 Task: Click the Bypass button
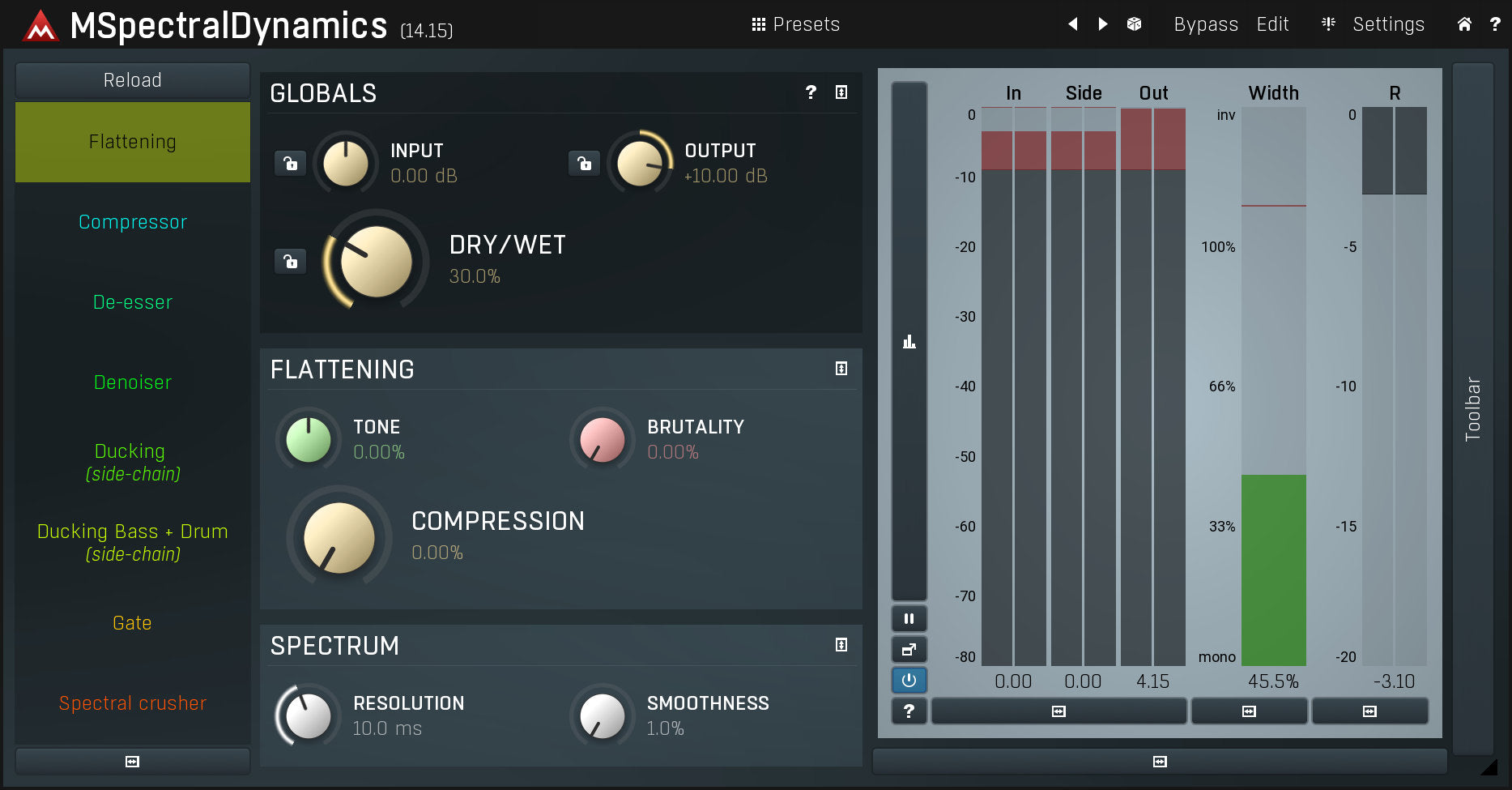tap(1205, 24)
